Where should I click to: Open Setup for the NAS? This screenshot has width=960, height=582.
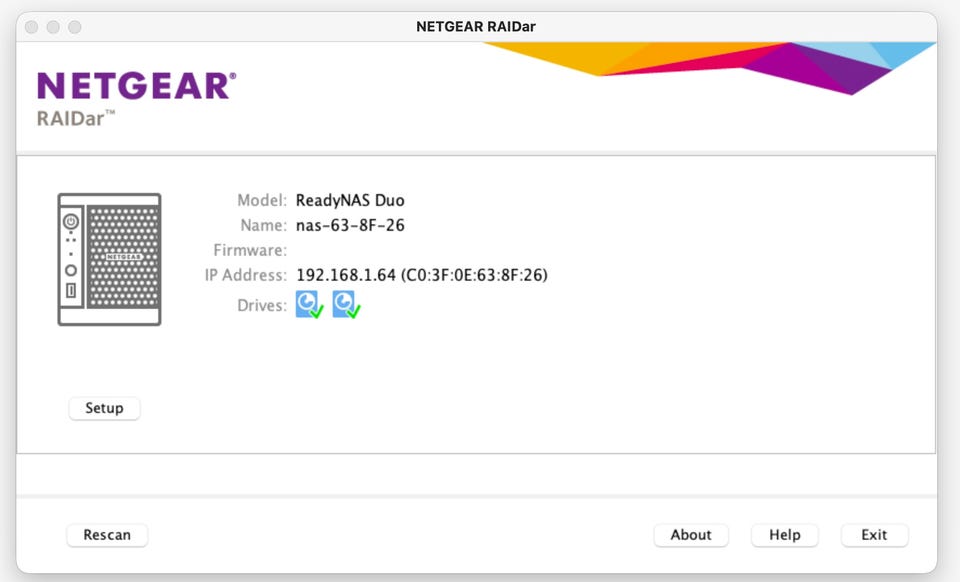tap(104, 408)
